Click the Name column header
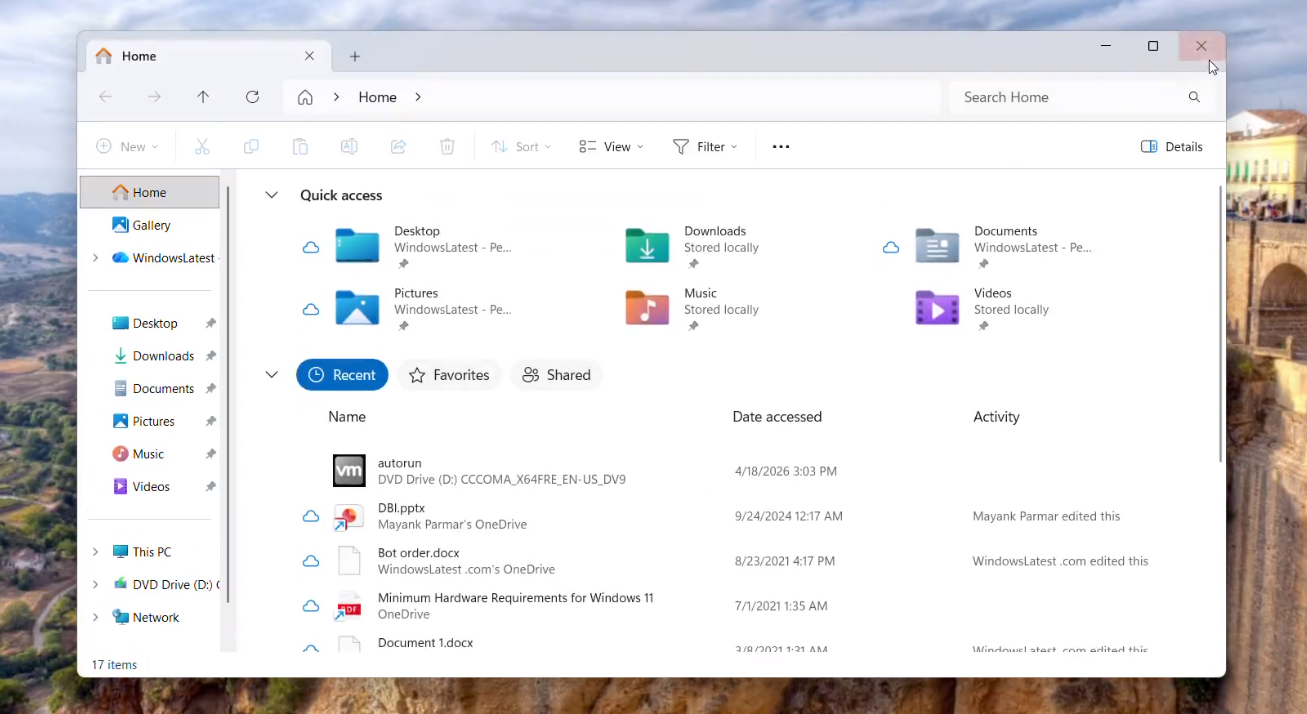This screenshot has height=714, width=1307. [x=347, y=417]
